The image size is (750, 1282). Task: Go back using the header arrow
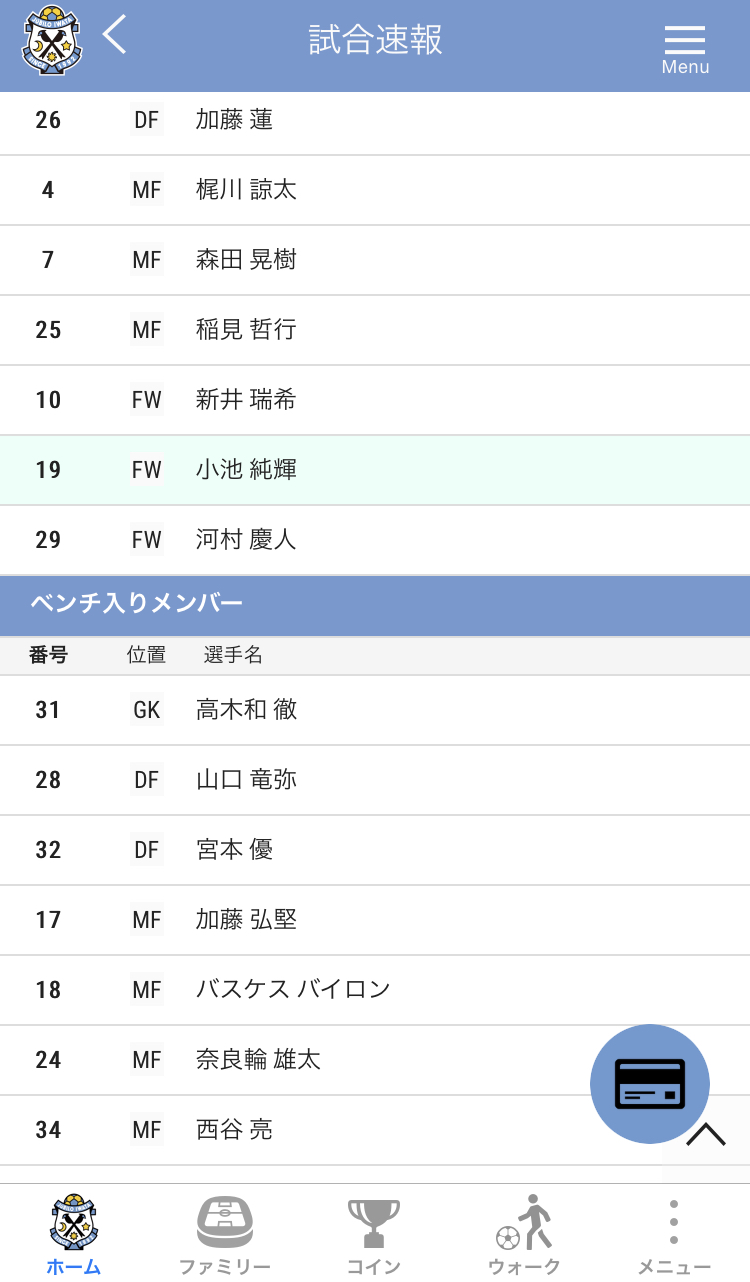point(115,36)
